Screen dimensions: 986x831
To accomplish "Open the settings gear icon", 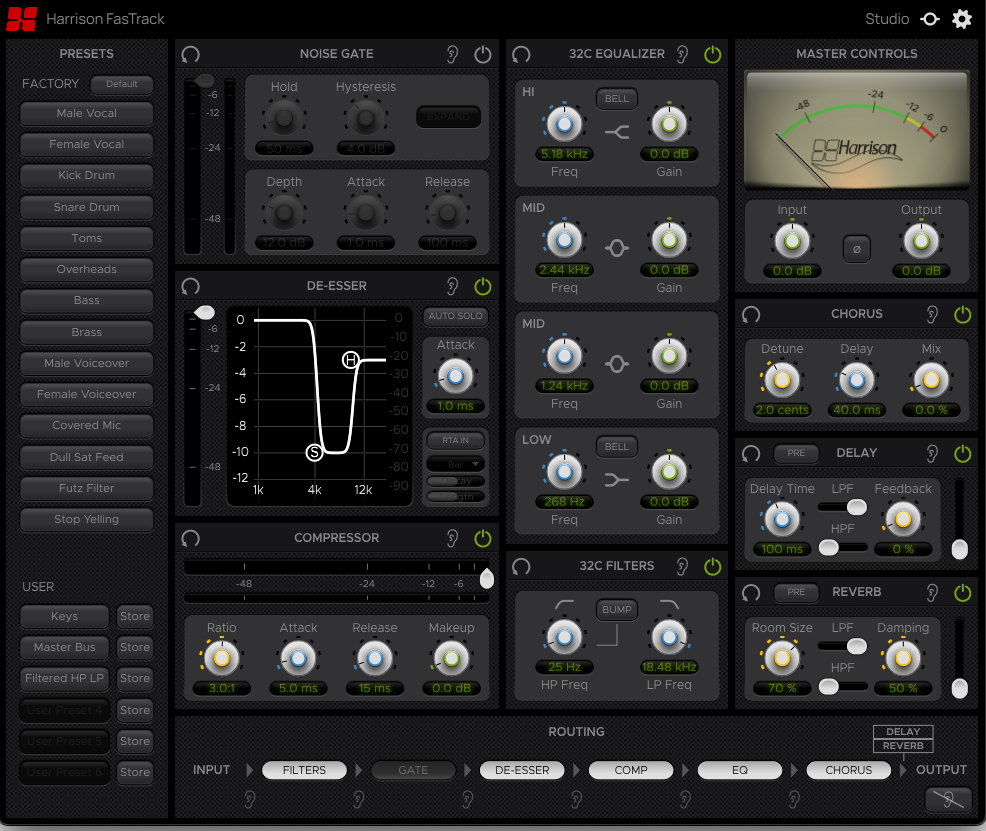I will 961,19.
